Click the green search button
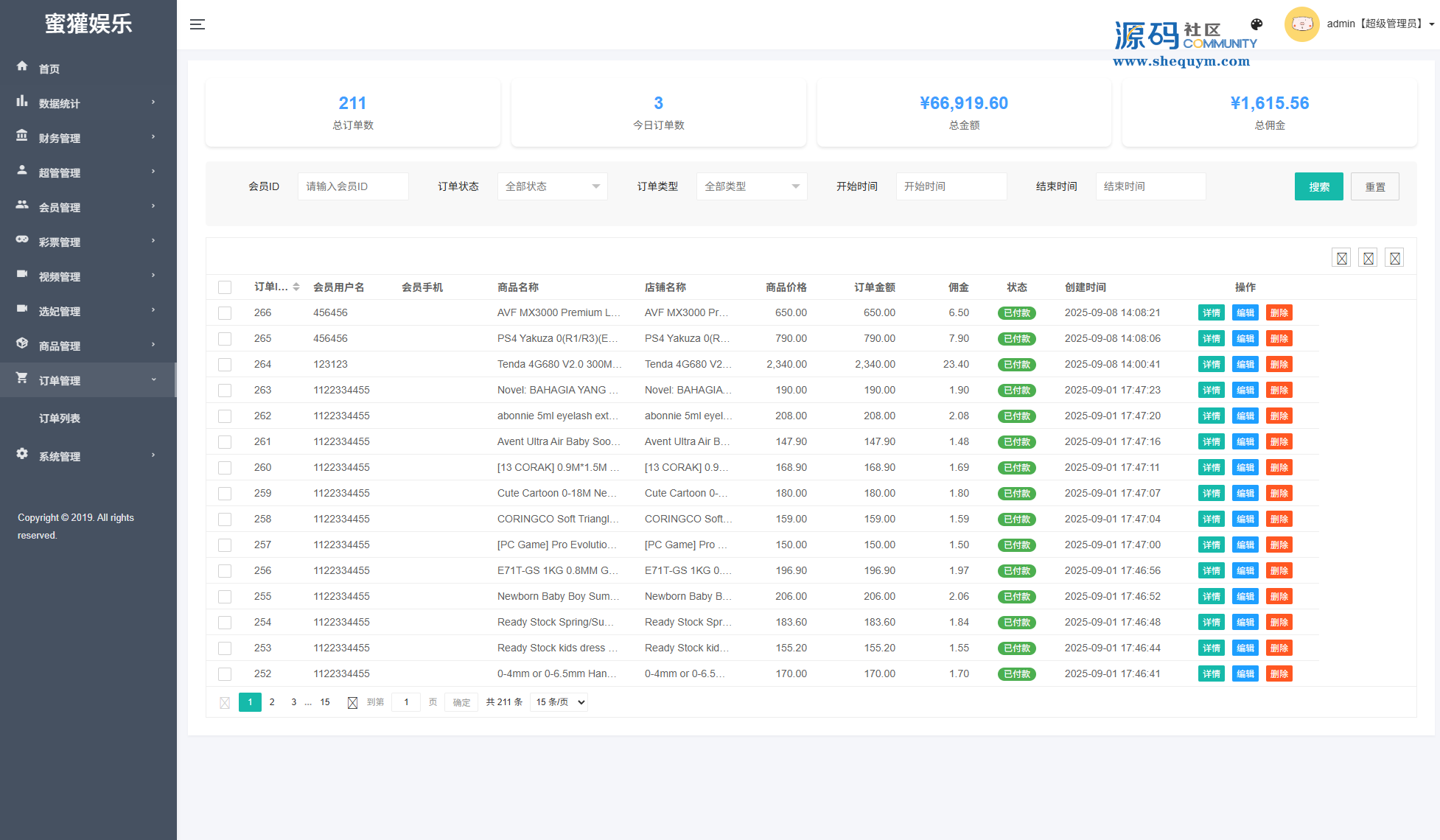This screenshot has width=1440, height=840. click(1318, 186)
